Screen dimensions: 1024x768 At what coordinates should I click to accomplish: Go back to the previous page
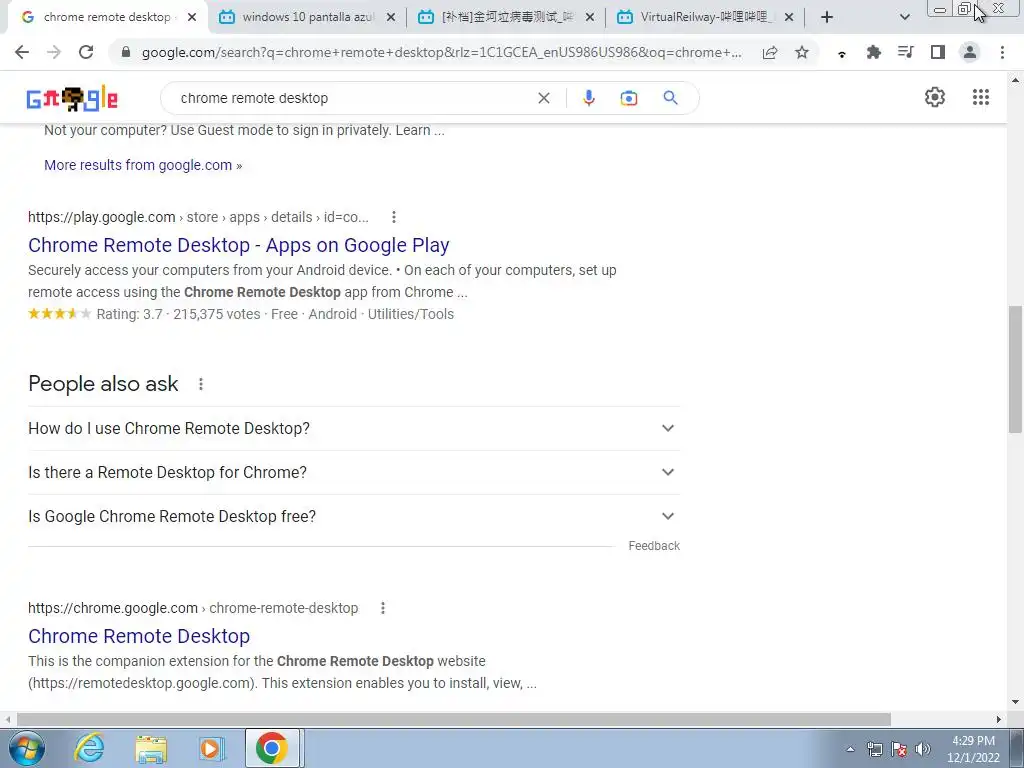[22, 52]
